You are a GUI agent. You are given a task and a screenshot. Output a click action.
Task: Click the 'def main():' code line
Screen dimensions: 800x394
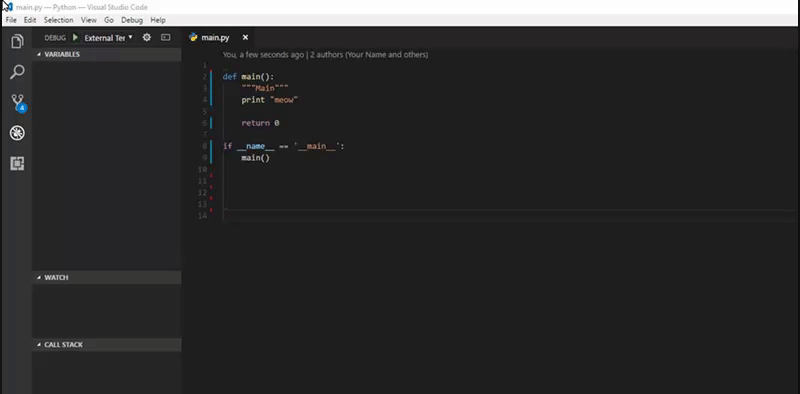click(248, 77)
